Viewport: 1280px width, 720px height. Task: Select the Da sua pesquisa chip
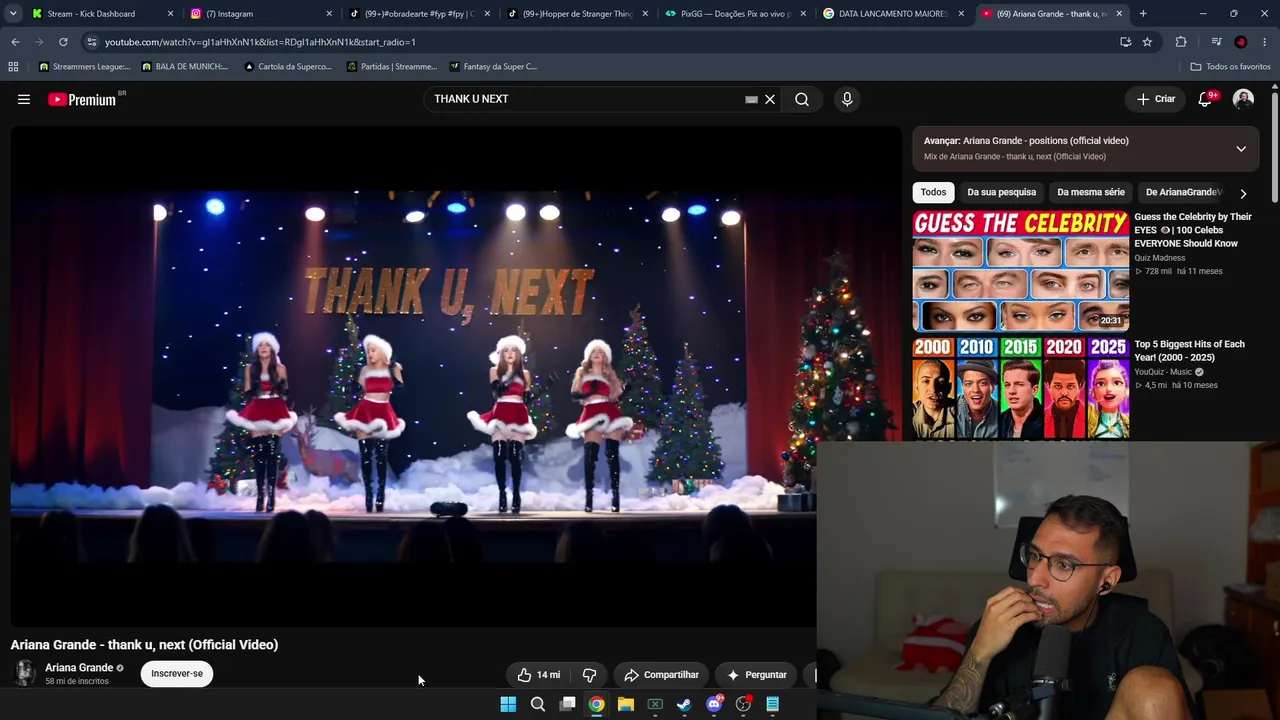pos(1001,192)
